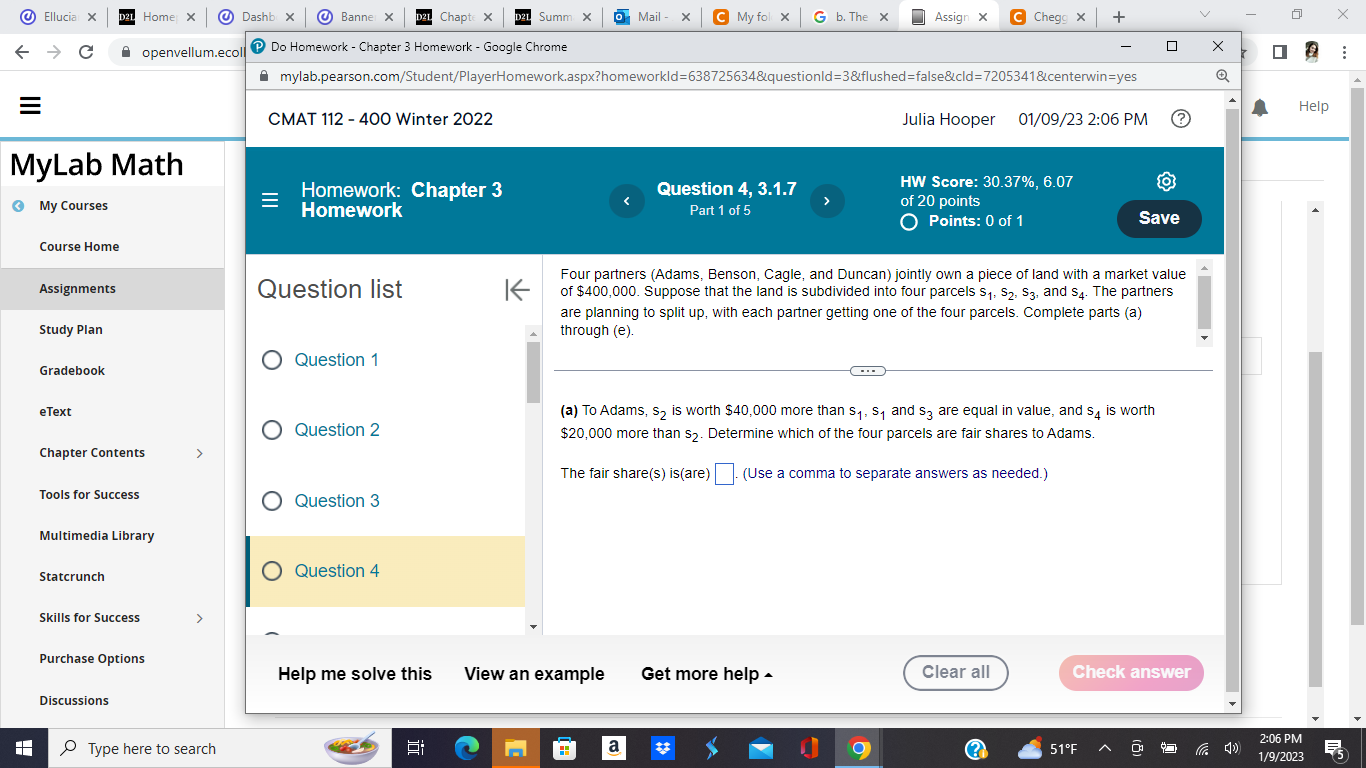Collapse the Get more help menu
Image resolution: width=1366 pixels, height=768 pixels.
pyautogui.click(x=706, y=673)
